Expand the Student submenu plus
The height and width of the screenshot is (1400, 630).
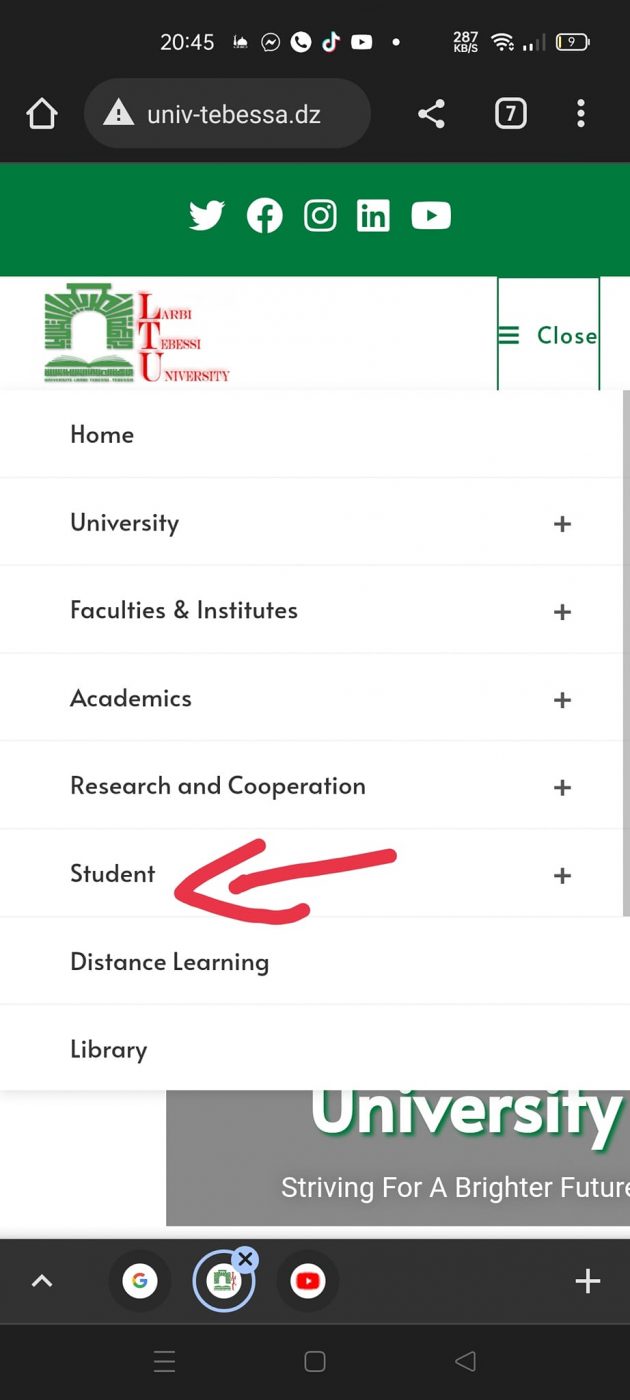click(x=562, y=876)
